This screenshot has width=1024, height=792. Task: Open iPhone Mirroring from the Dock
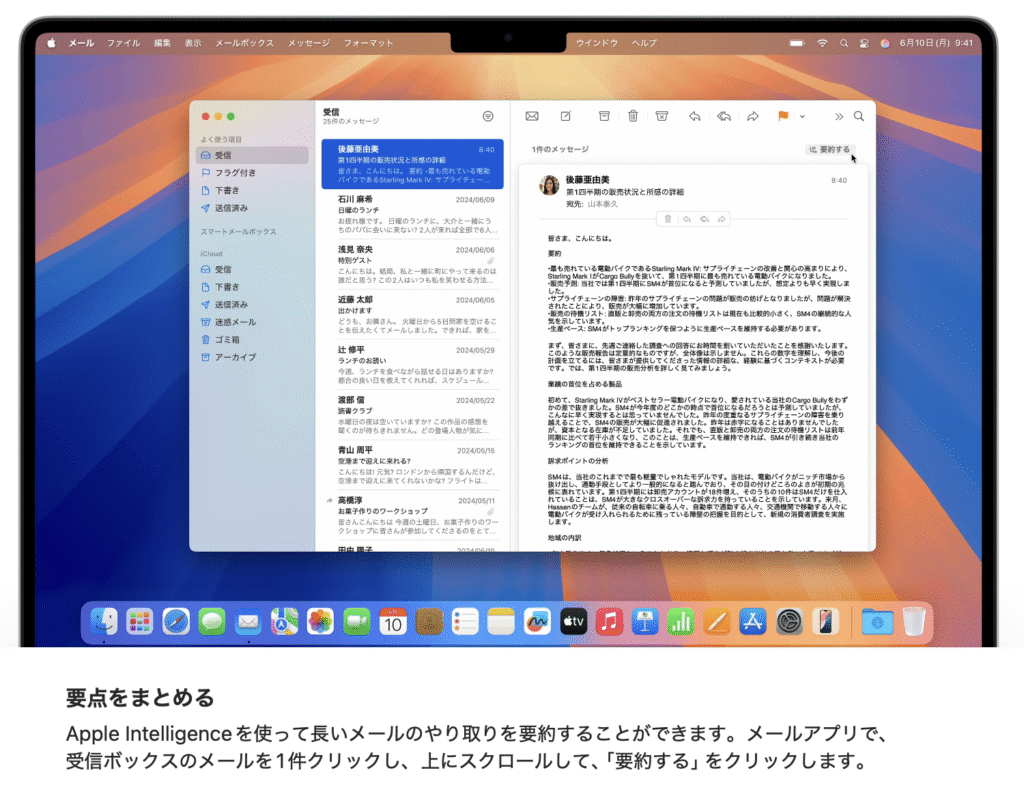tap(825, 622)
